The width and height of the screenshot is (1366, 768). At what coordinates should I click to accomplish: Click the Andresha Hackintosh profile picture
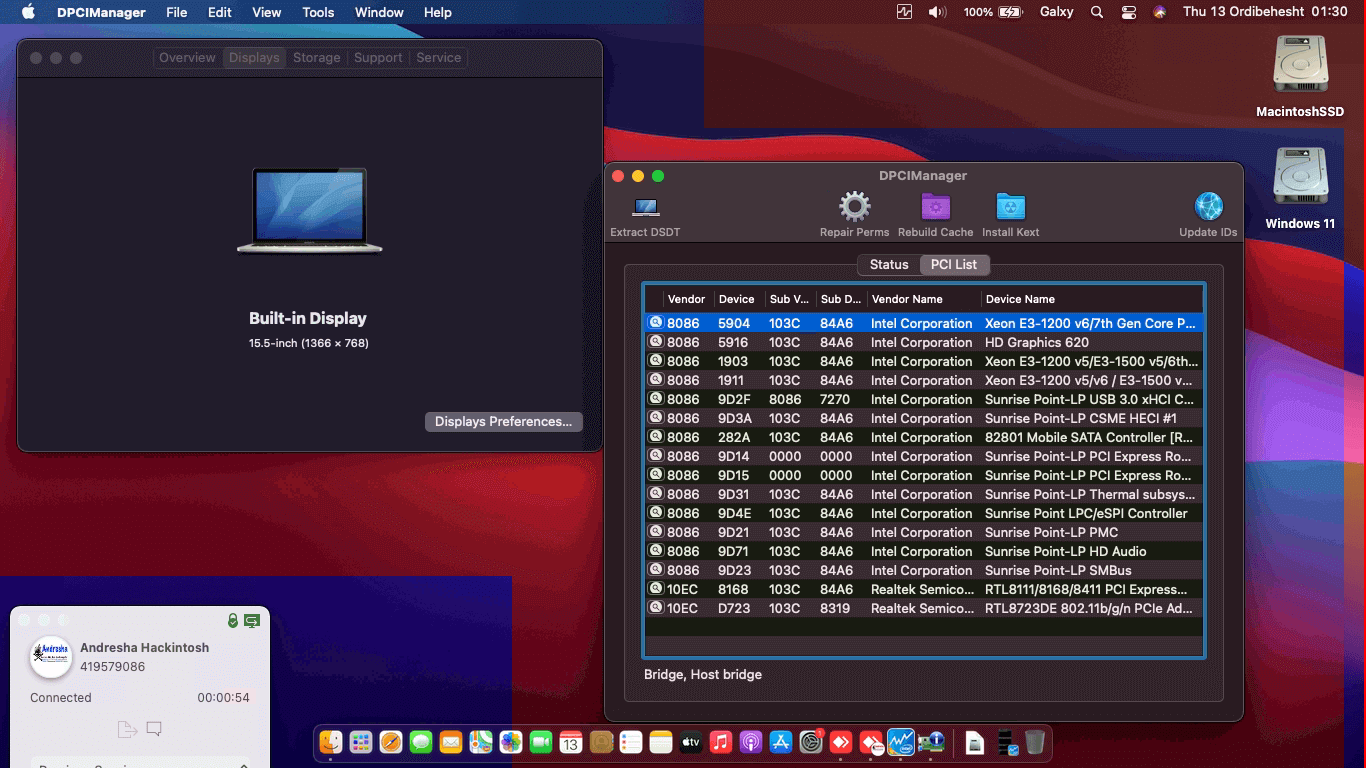(x=51, y=657)
